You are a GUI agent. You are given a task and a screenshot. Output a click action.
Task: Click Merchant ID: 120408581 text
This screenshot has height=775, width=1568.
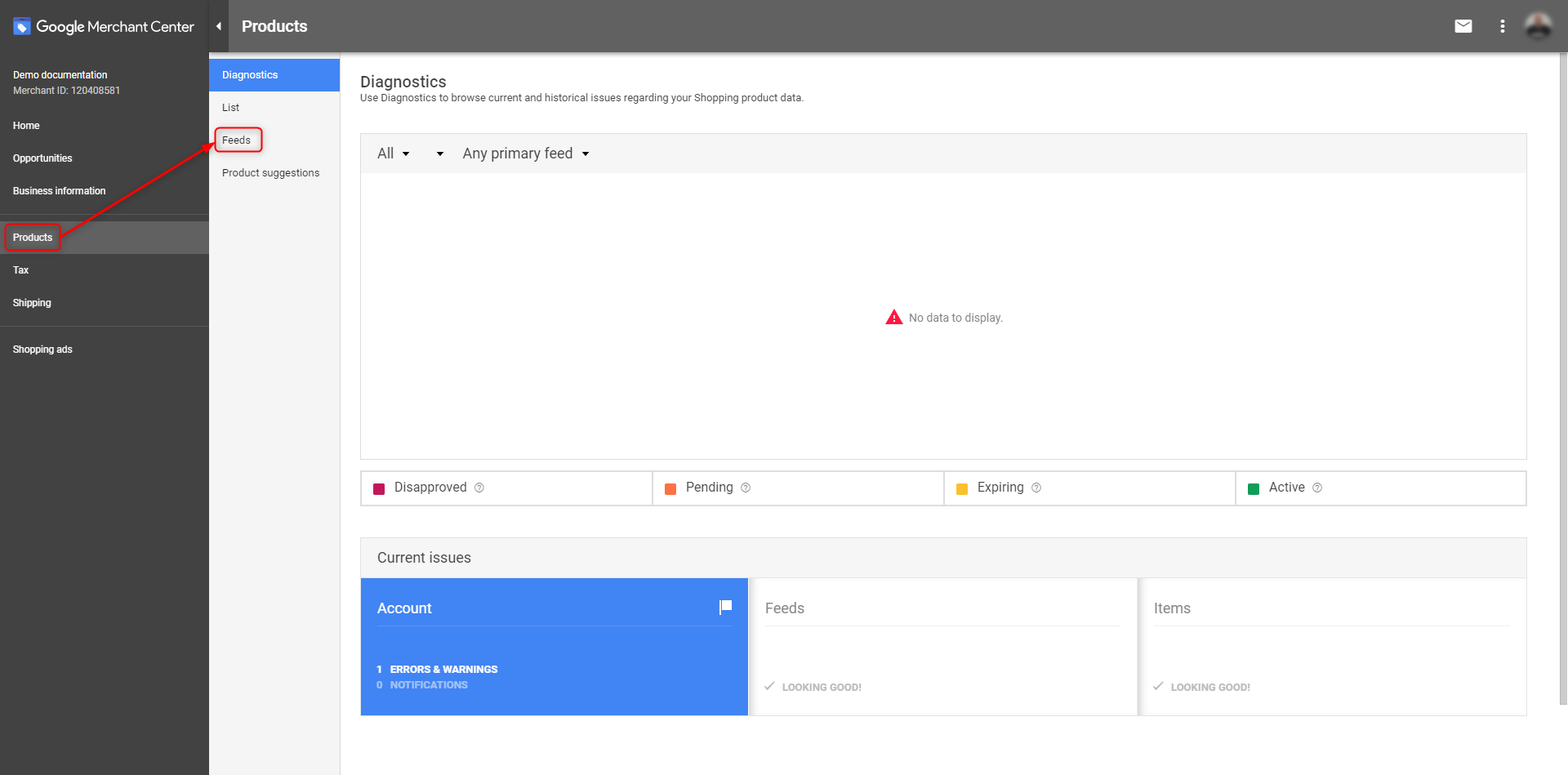pos(66,91)
